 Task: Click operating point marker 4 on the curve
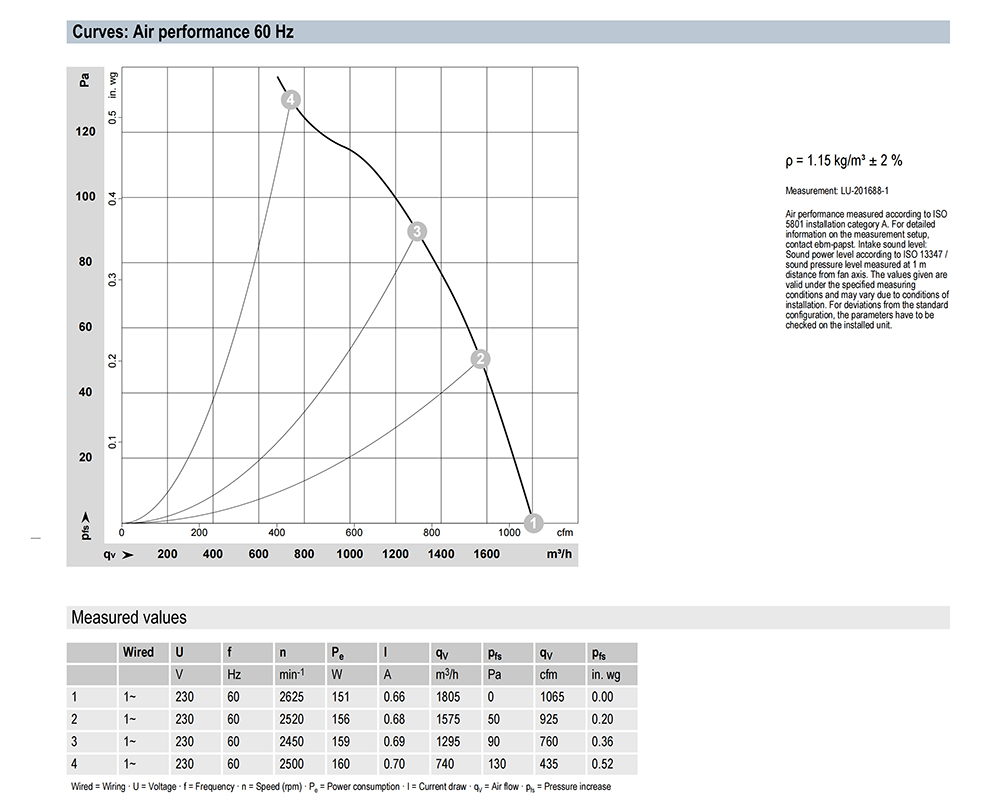pos(291,100)
